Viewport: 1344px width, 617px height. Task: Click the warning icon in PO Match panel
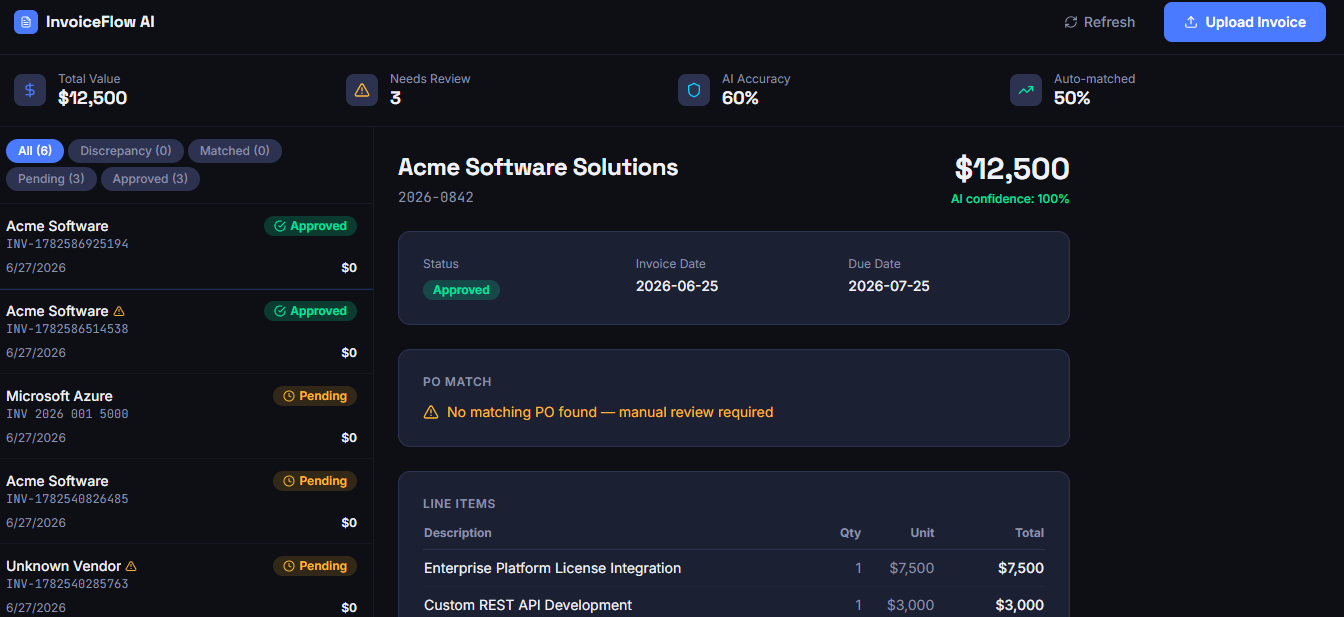coord(431,412)
